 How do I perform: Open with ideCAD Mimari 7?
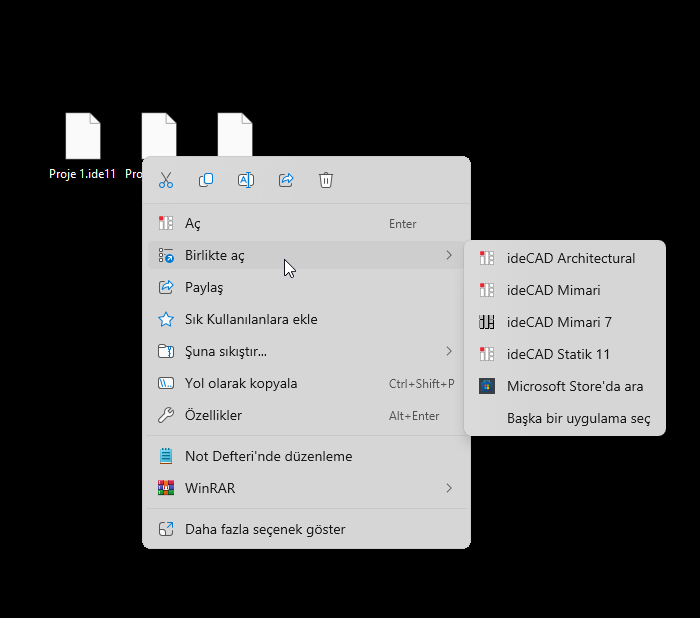point(565,322)
